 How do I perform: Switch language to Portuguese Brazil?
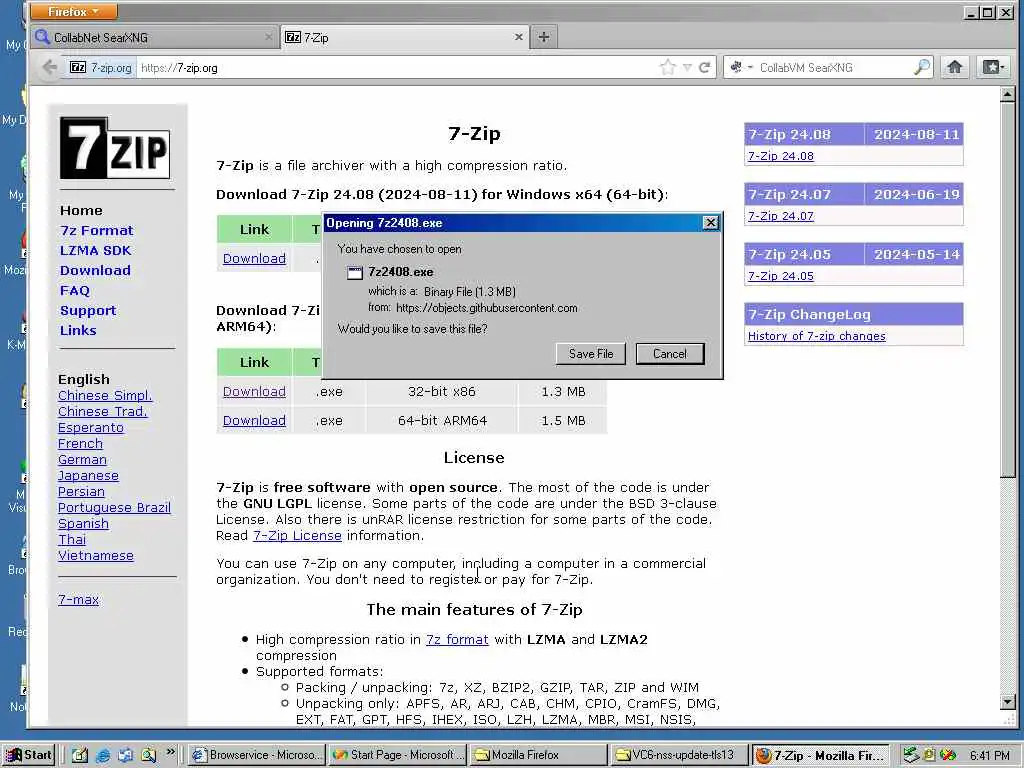pyautogui.click(x=114, y=507)
